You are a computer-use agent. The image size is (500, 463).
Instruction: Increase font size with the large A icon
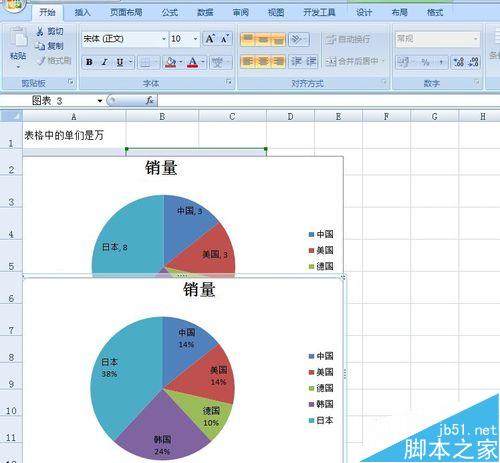click(210, 39)
